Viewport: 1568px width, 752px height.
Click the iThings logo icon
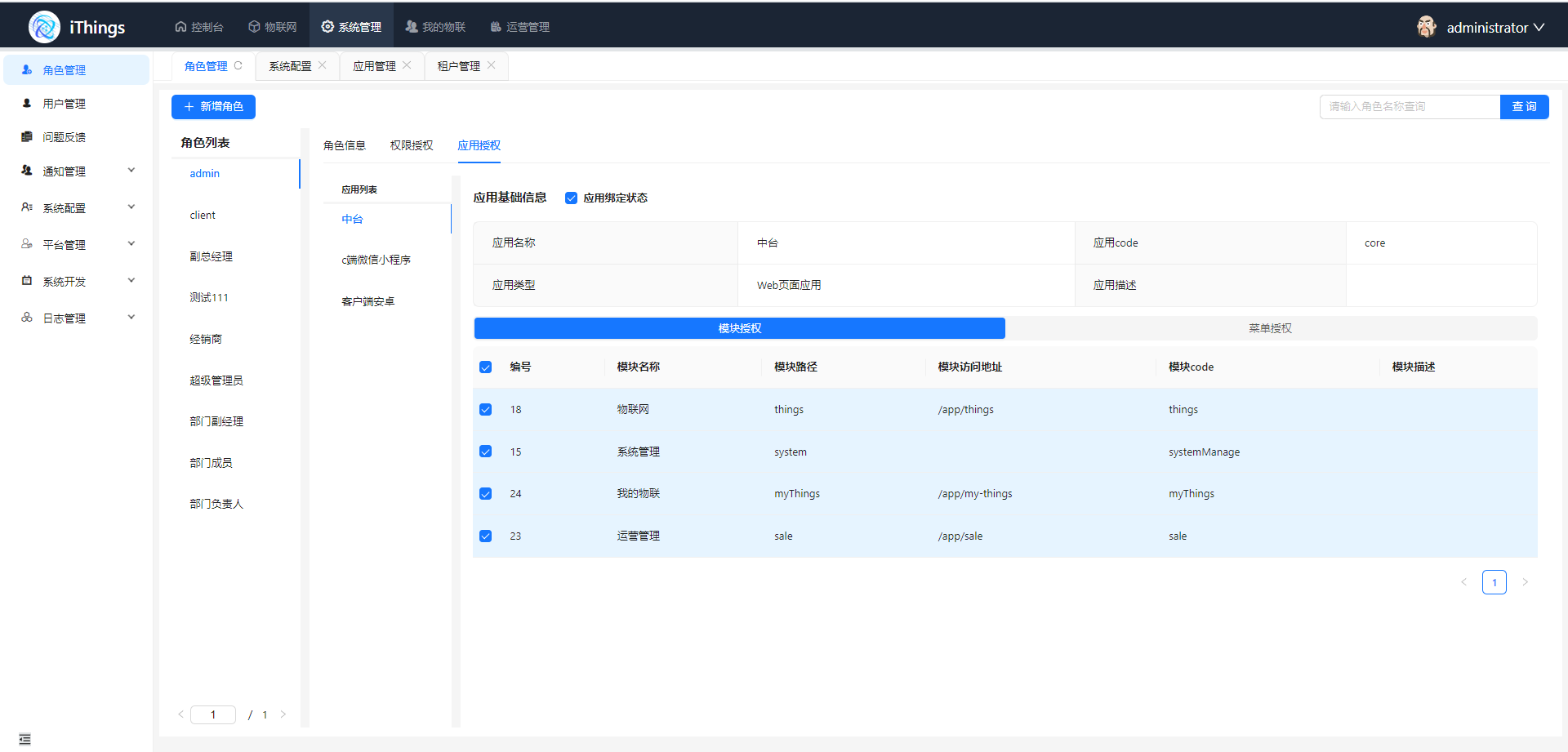pyautogui.click(x=44, y=27)
